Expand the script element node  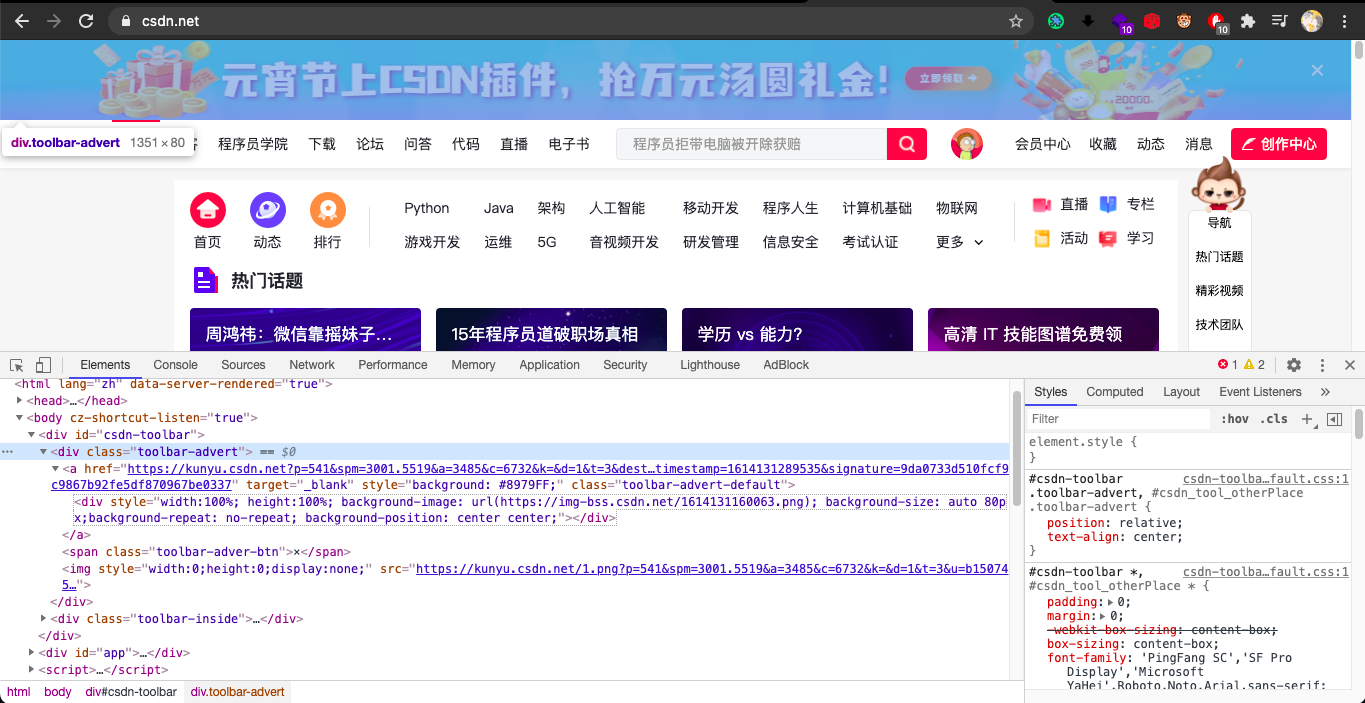(x=31, y=670)
